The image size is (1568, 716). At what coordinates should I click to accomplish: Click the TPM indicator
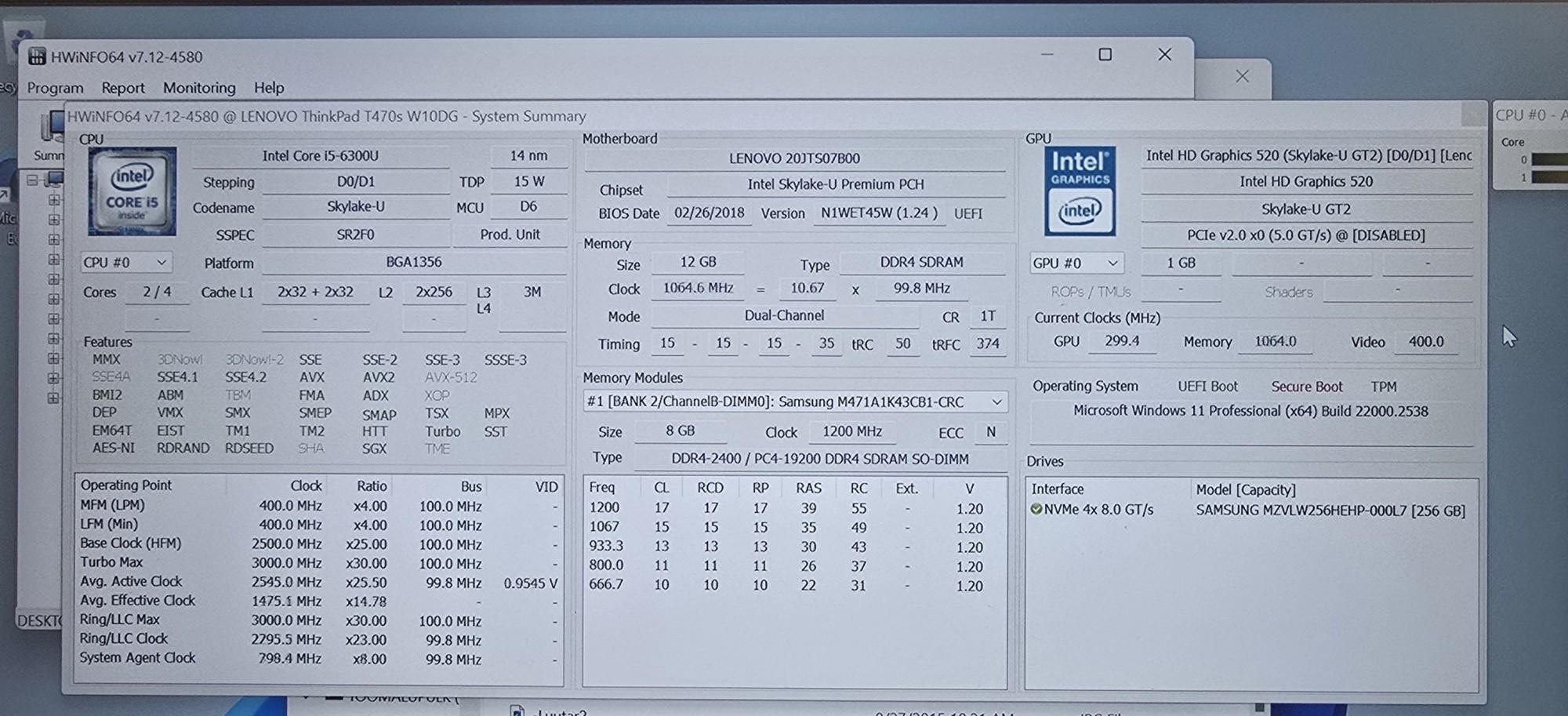(x=1384, y=387)
